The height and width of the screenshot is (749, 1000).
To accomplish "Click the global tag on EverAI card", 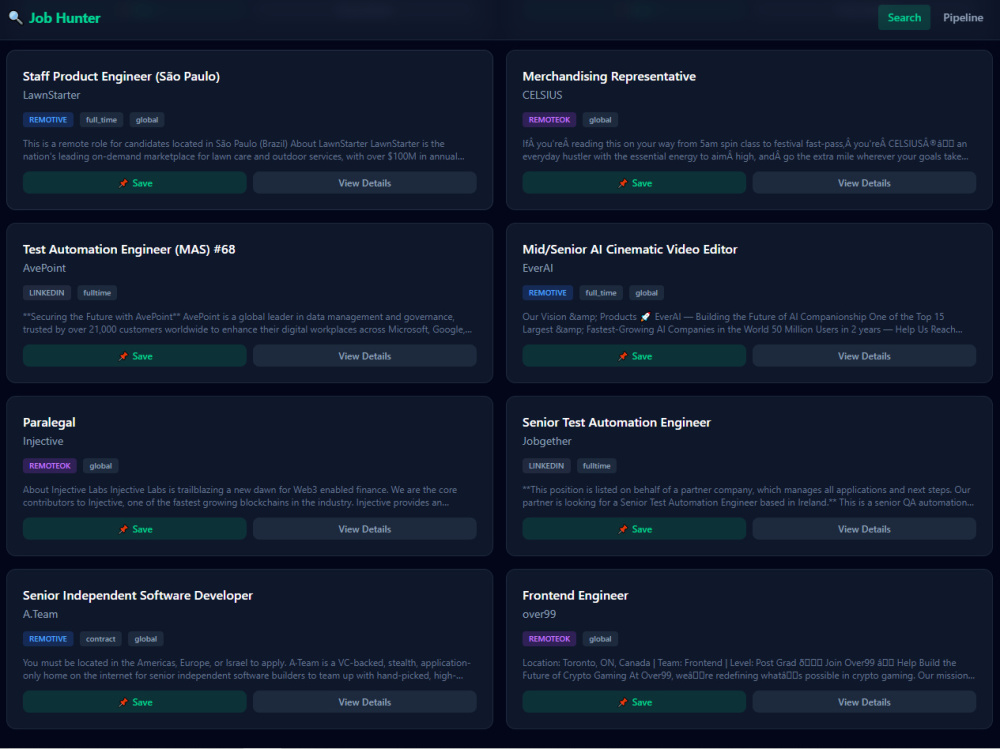I will (x=646, y=293).
